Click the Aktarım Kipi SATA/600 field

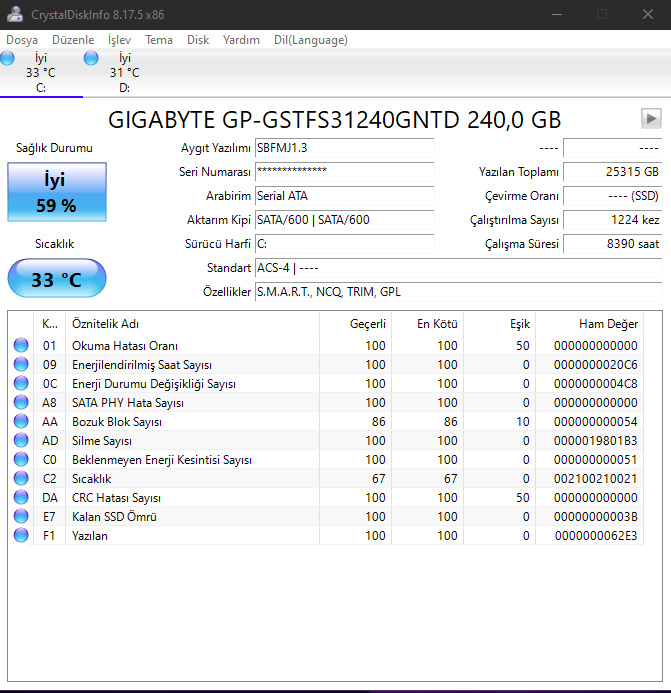(x=344, y=220)
